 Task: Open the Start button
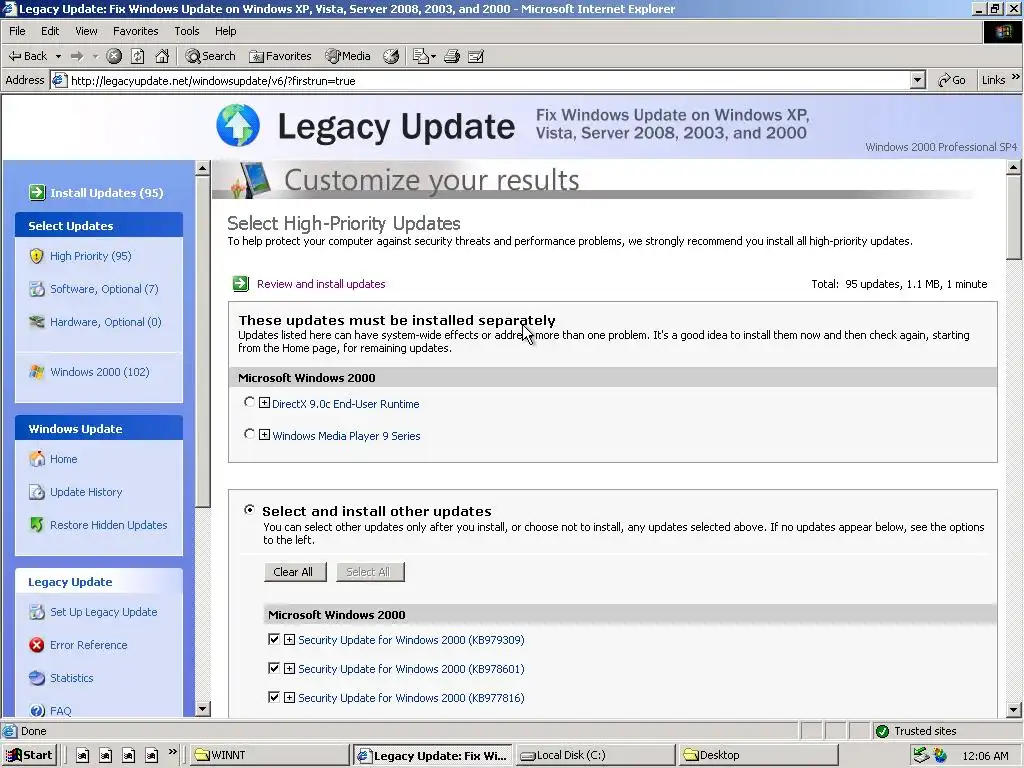tap(29, 755)
